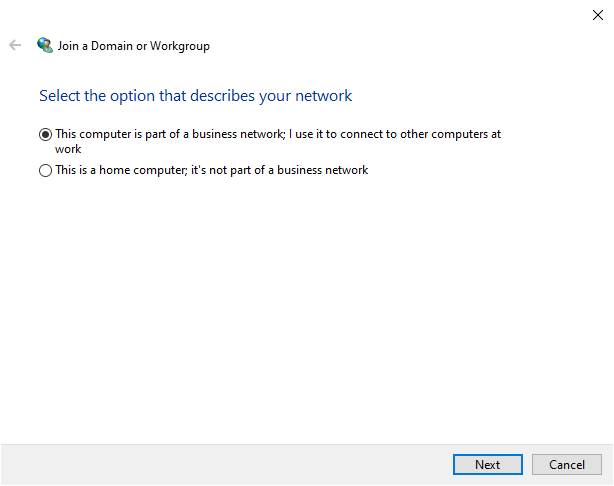Click the Join a Domain wizard icon
Image resolution: width=614 pixels, height=486 pixels.
pyautogui.click(x=44, y=45)
